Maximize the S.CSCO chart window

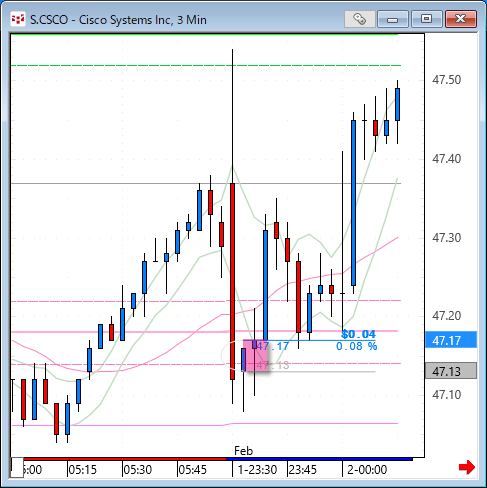426,19
